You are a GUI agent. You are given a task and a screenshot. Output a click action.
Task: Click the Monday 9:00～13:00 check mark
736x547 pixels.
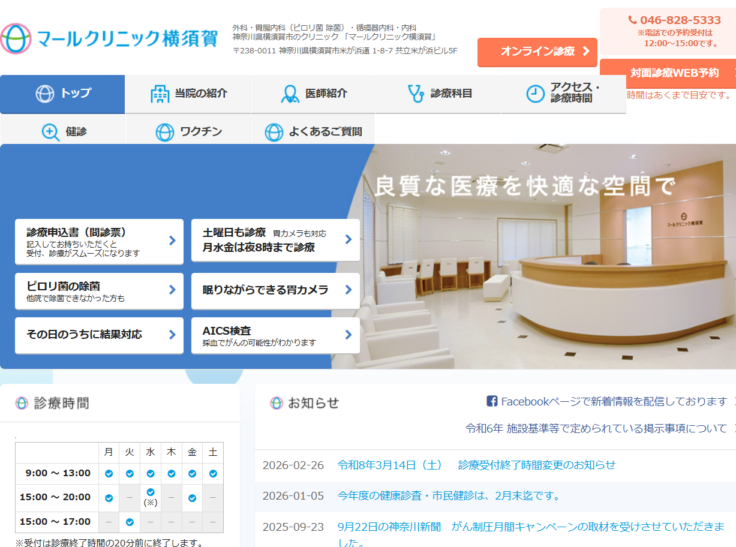coord(109,473)
